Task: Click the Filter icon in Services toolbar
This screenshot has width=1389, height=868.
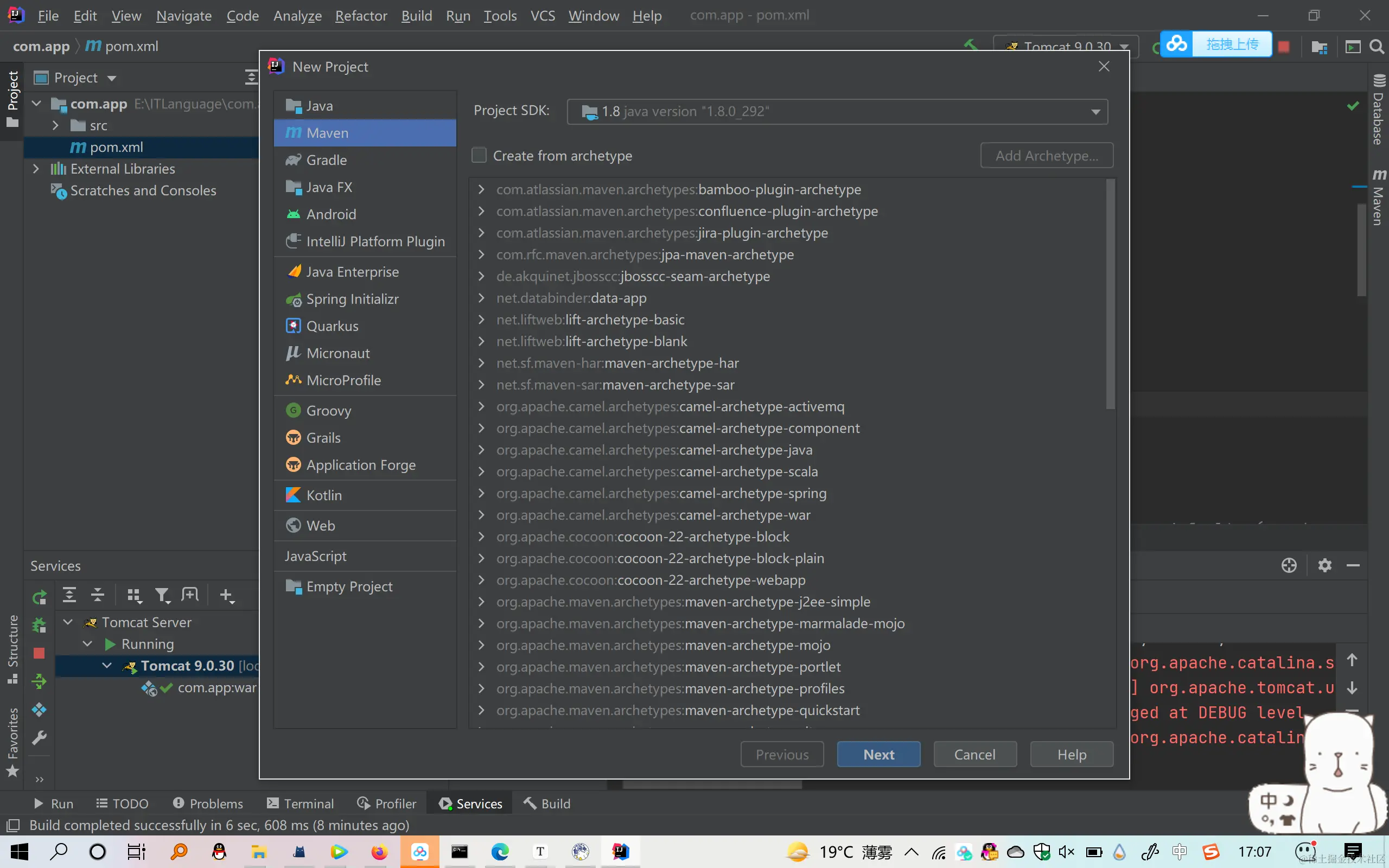Action: (162, 595)
